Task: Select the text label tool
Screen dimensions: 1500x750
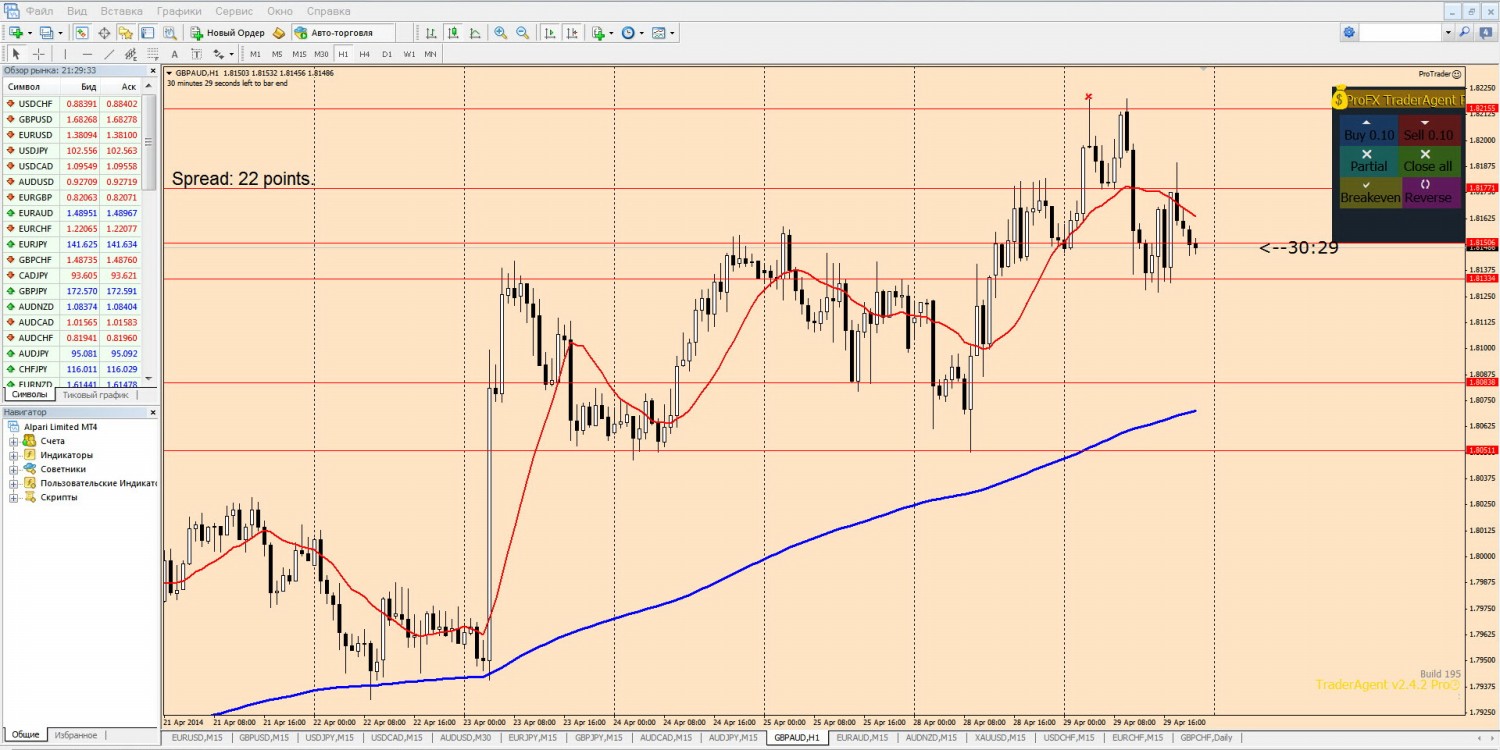Action: click(196, 54)
